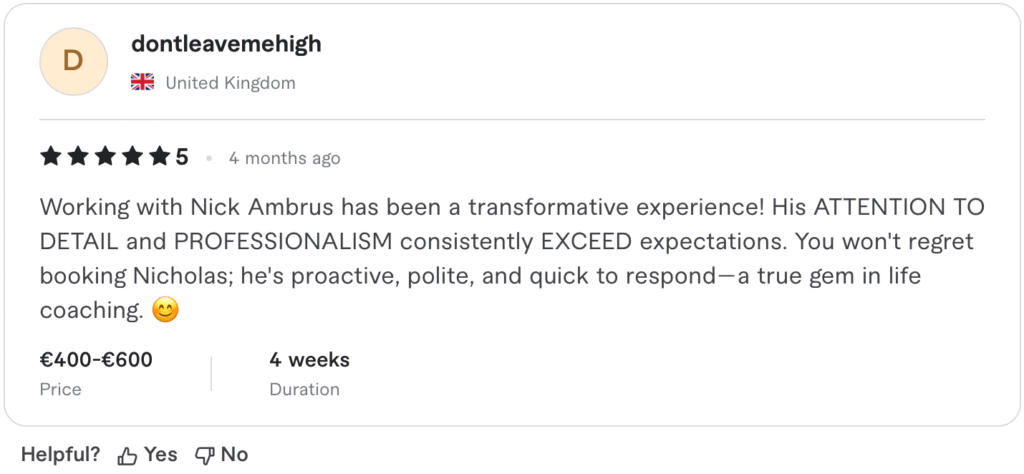1024x474 pixels.
Task: Click the "United Kingdom" country label
Action: coord(230,83)
